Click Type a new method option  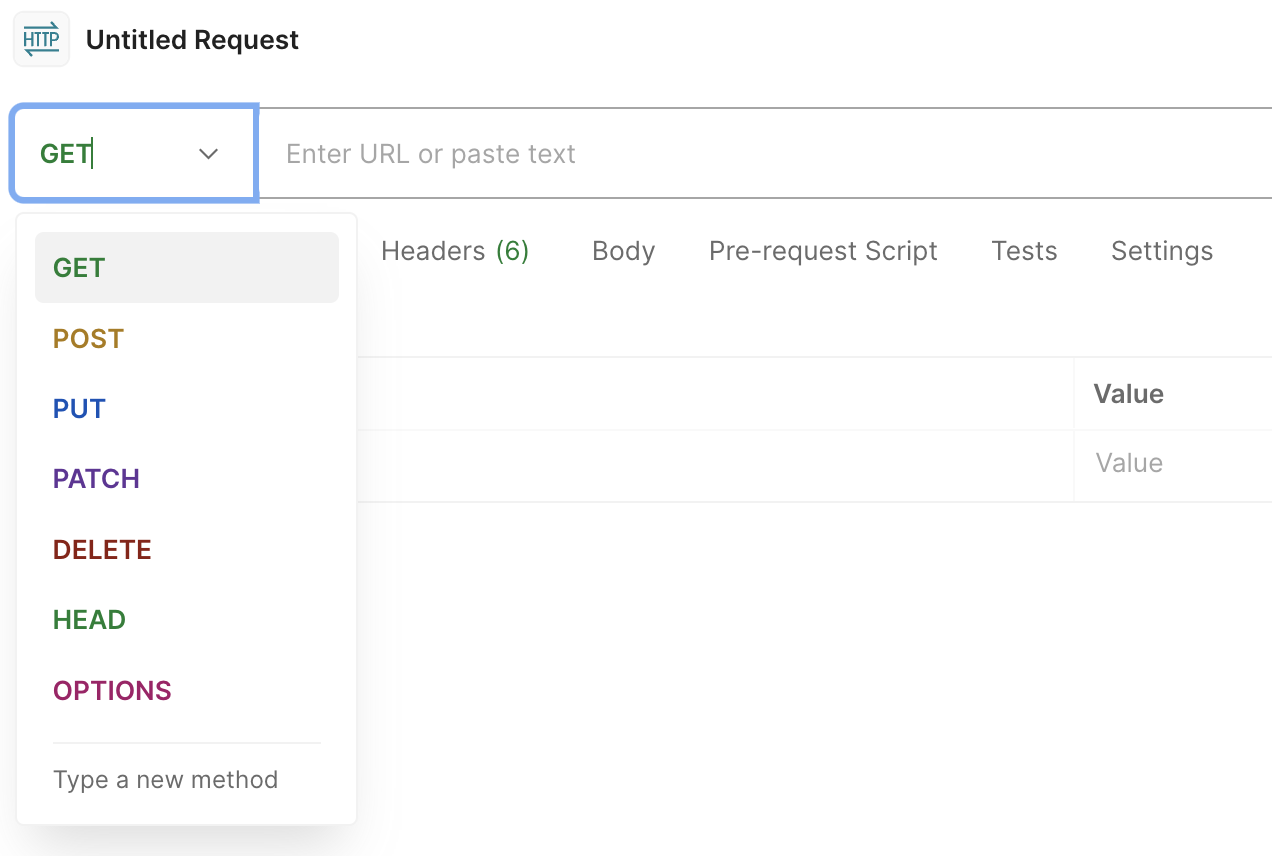165,779
